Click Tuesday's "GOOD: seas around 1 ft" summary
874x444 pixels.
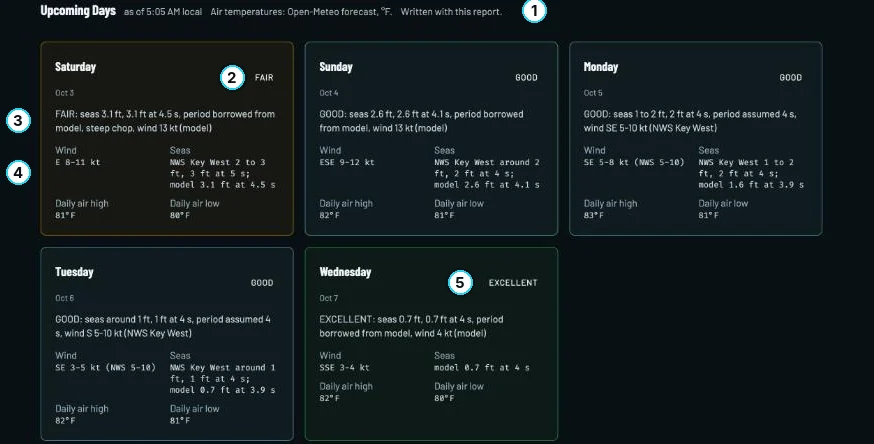click(x=163, y=326)
